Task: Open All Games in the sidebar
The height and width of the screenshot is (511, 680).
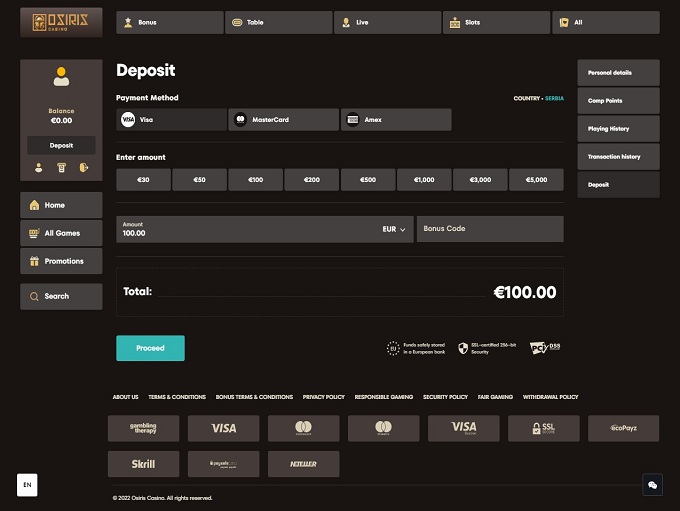Action: 61,233
